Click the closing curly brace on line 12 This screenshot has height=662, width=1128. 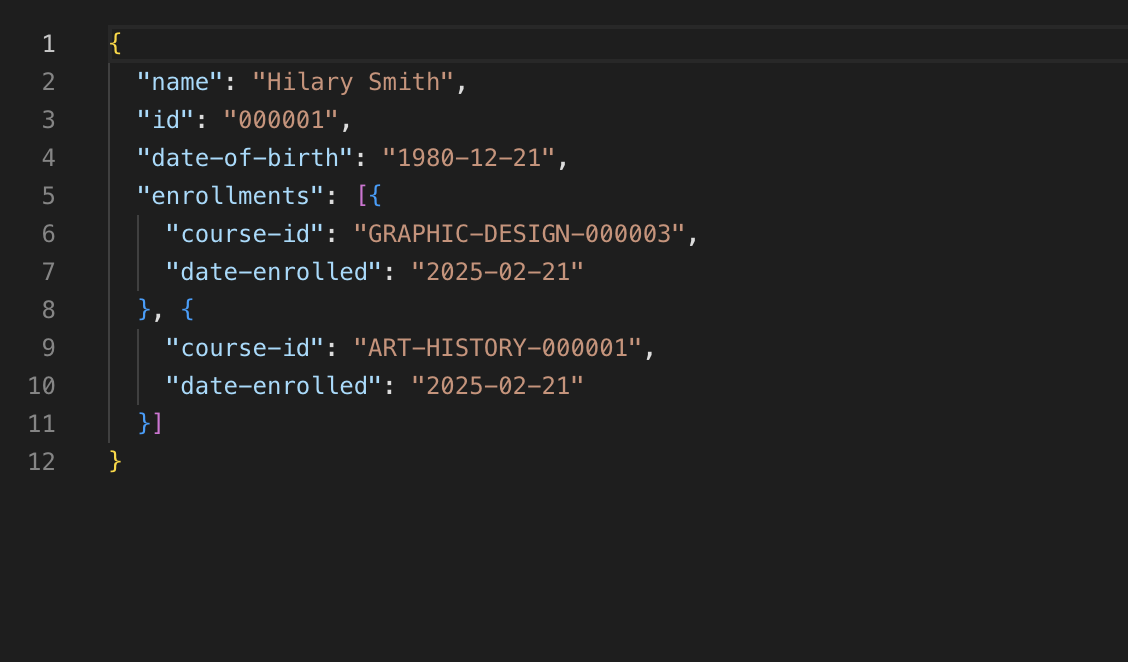click(115, 462)
